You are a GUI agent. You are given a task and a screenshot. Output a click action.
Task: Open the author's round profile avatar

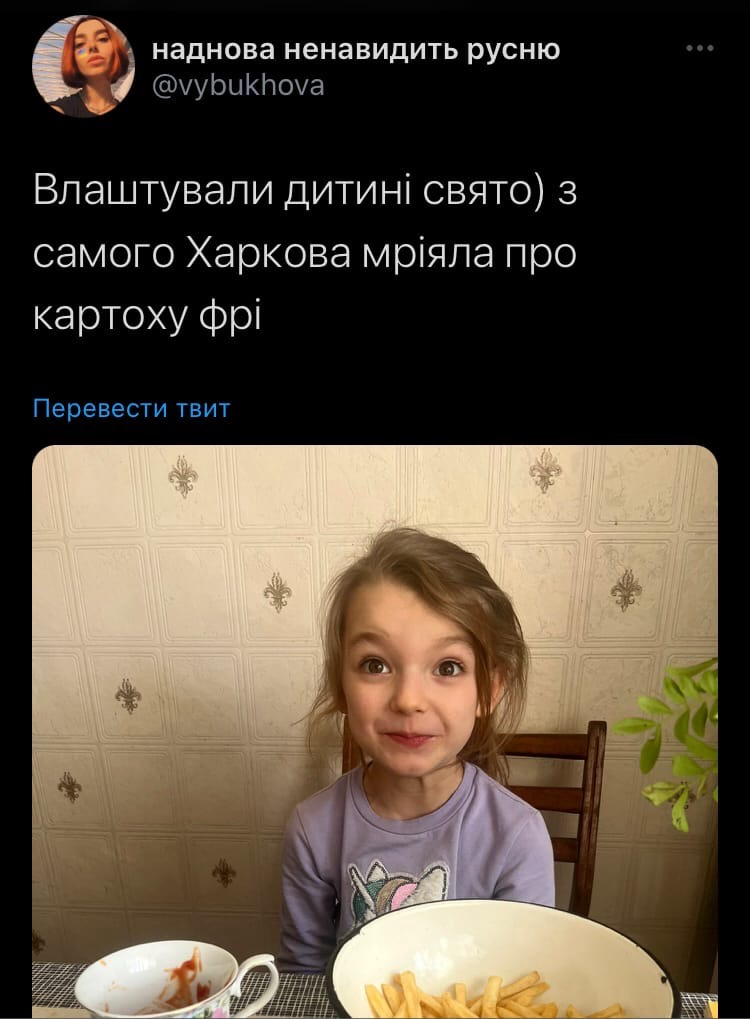coord(83,66)
